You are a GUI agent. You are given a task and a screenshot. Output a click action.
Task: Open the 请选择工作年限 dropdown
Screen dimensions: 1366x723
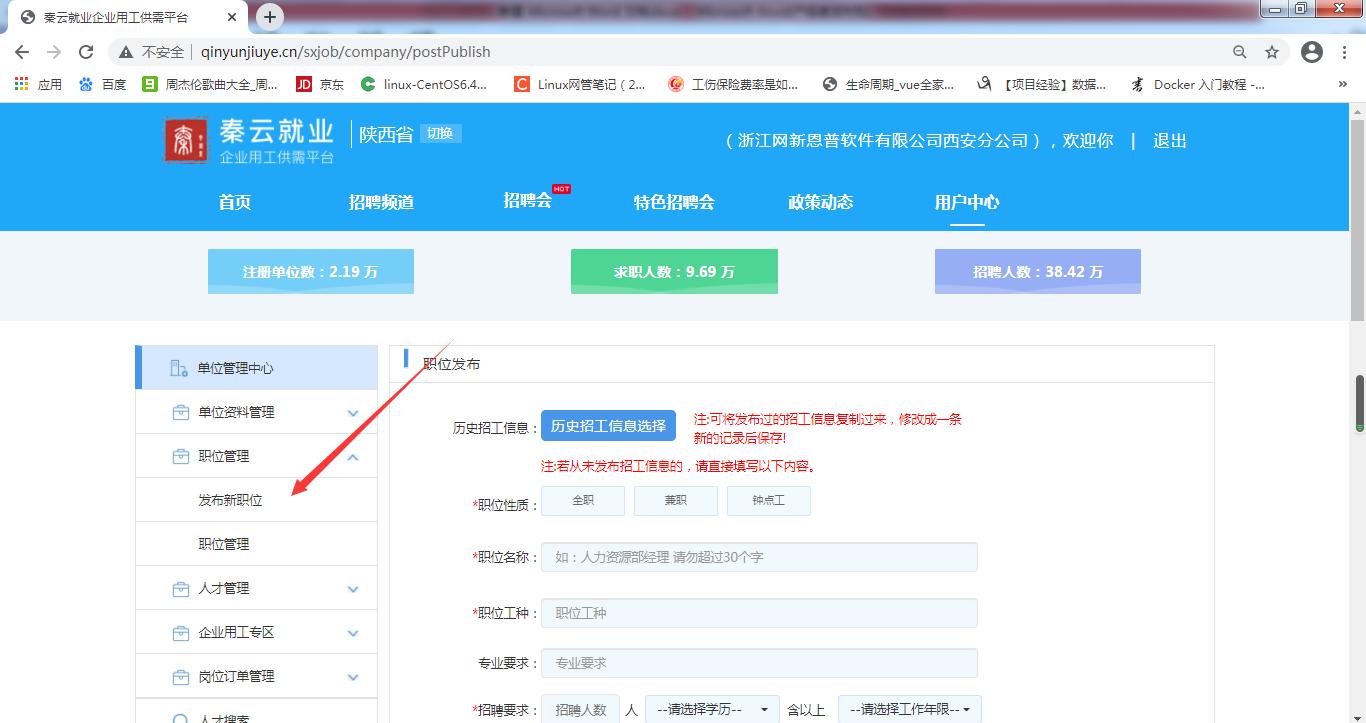[x=910, y=709]
